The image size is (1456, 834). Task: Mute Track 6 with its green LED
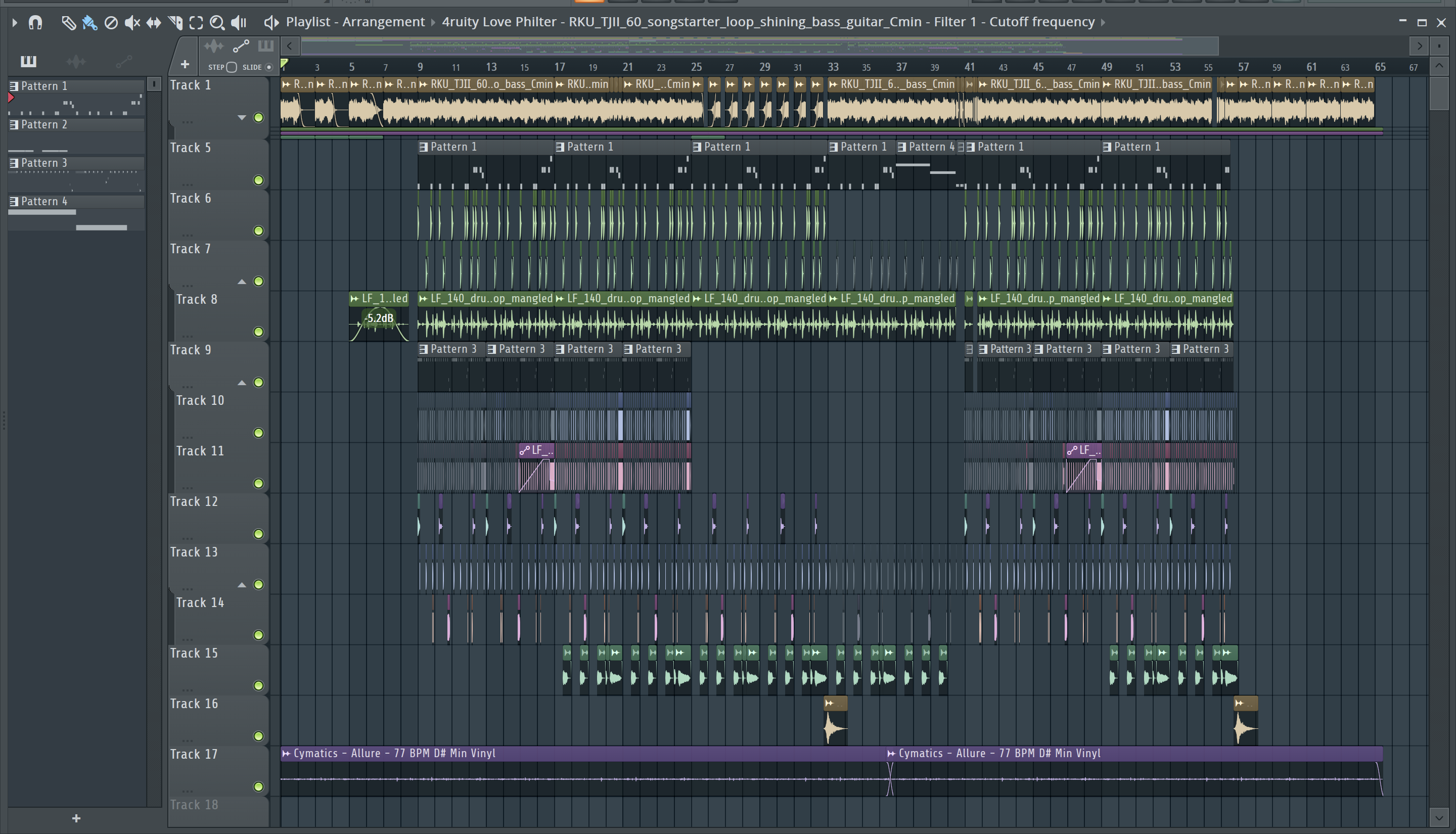[x=258, y=231]
